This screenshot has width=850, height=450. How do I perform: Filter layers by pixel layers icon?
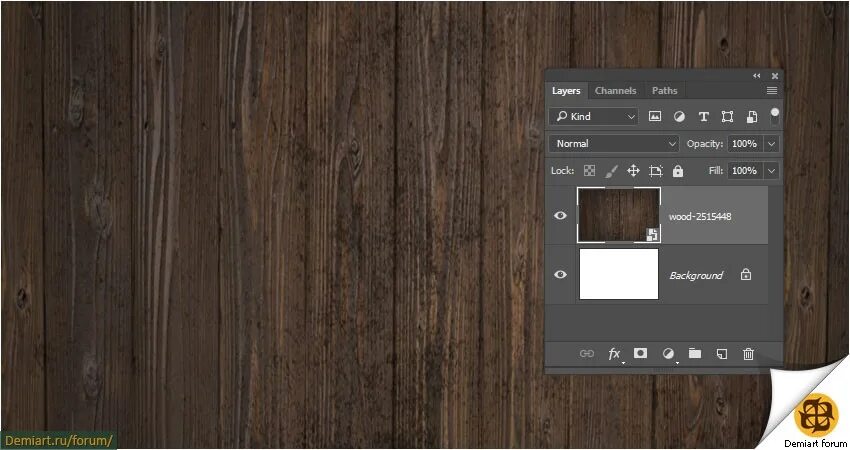click(655, 116)
